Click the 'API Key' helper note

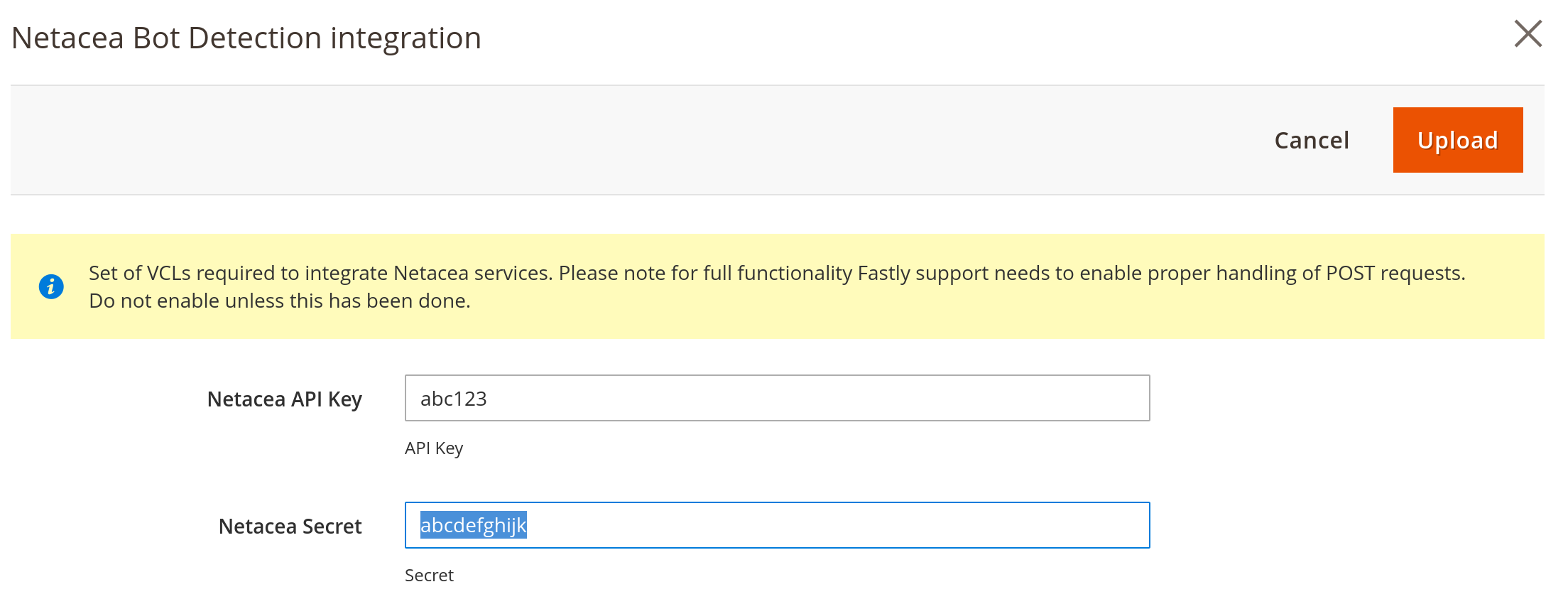(x=433, y=448)
